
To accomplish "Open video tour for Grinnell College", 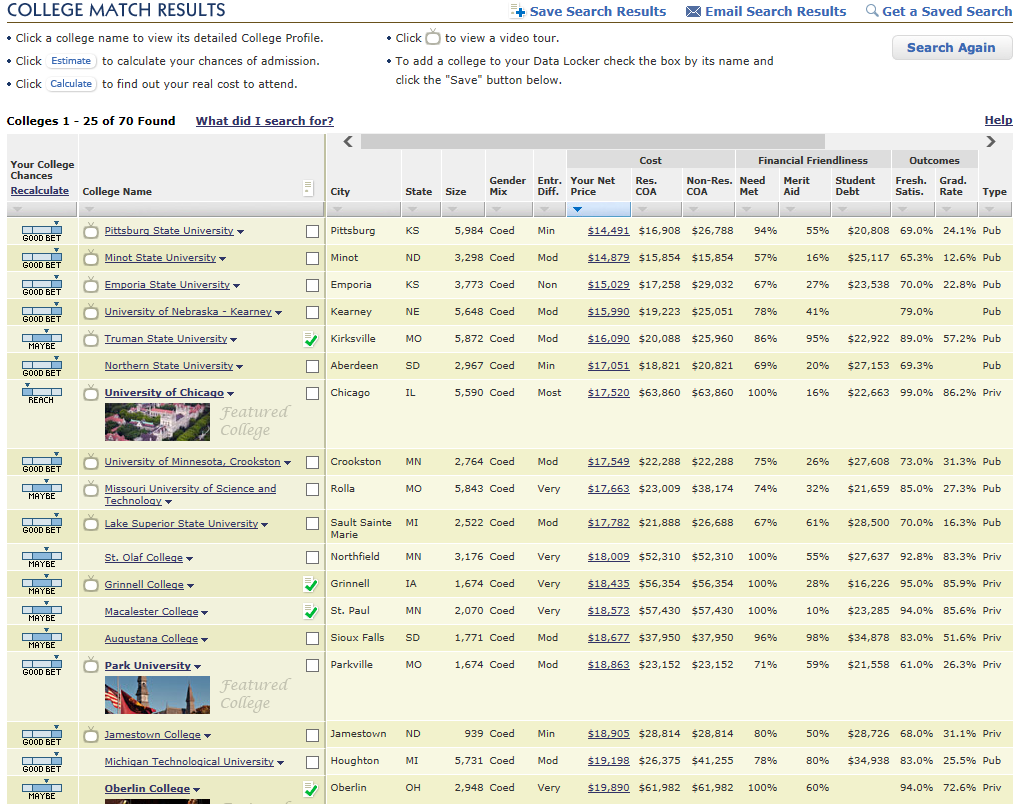I will pyautogui.click(x=91, y=585).
